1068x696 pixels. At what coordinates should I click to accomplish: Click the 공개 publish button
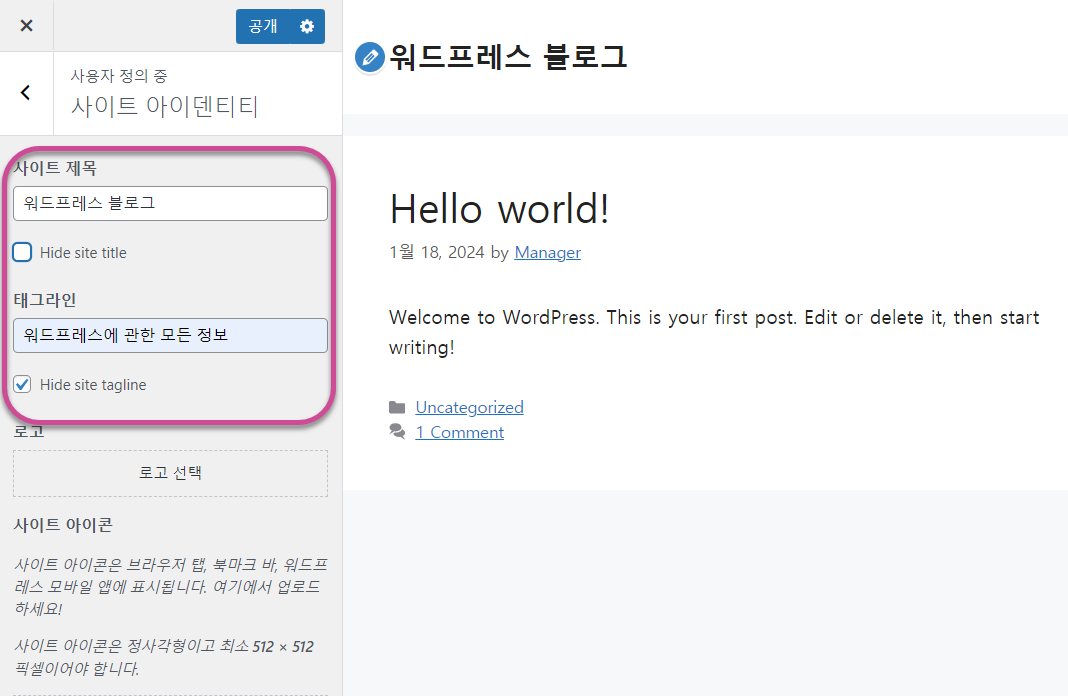263,27
